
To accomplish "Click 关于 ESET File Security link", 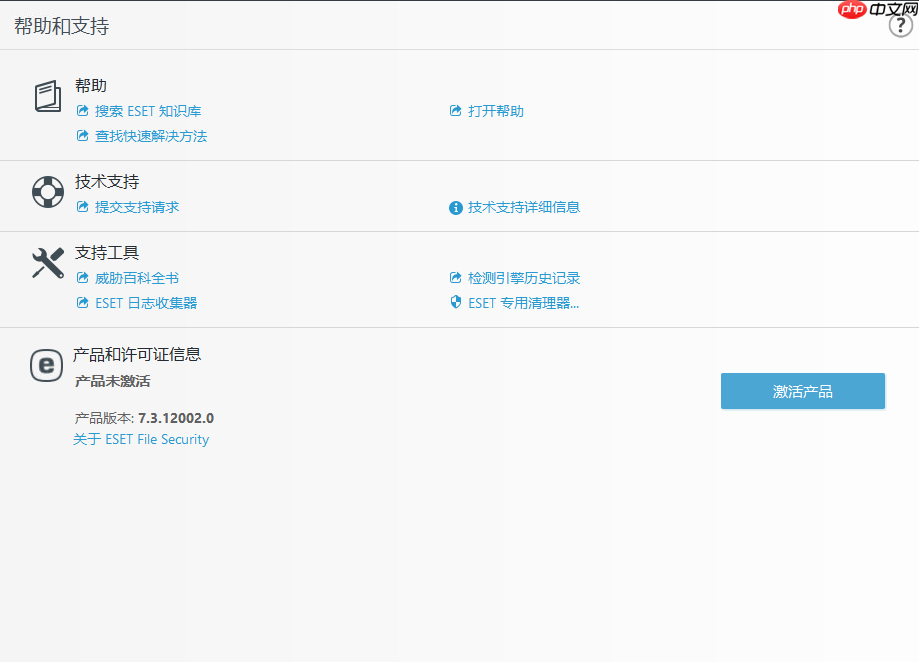I will 139,439.
